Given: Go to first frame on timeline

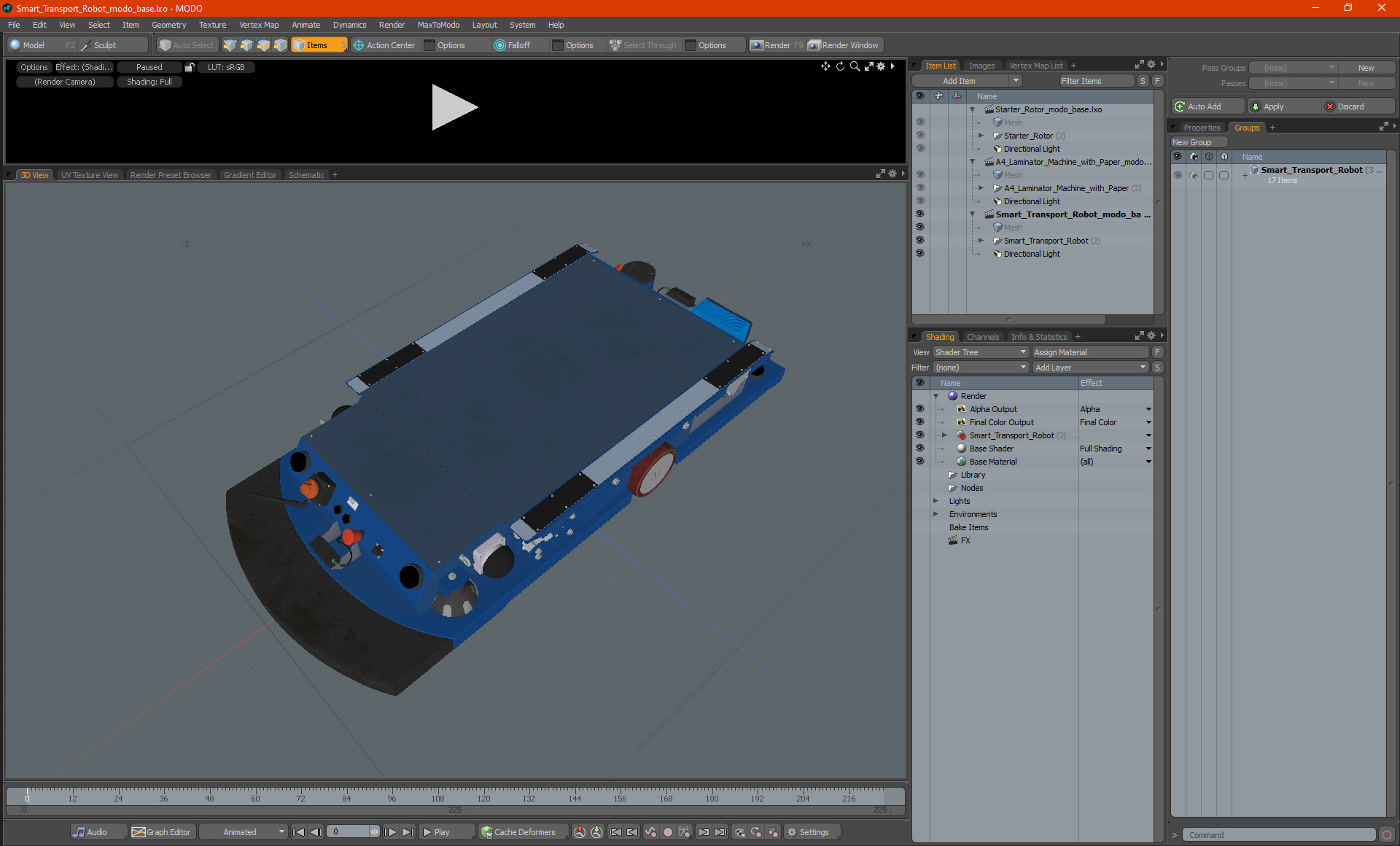Looking at the screenshot, I should (298, 832).
